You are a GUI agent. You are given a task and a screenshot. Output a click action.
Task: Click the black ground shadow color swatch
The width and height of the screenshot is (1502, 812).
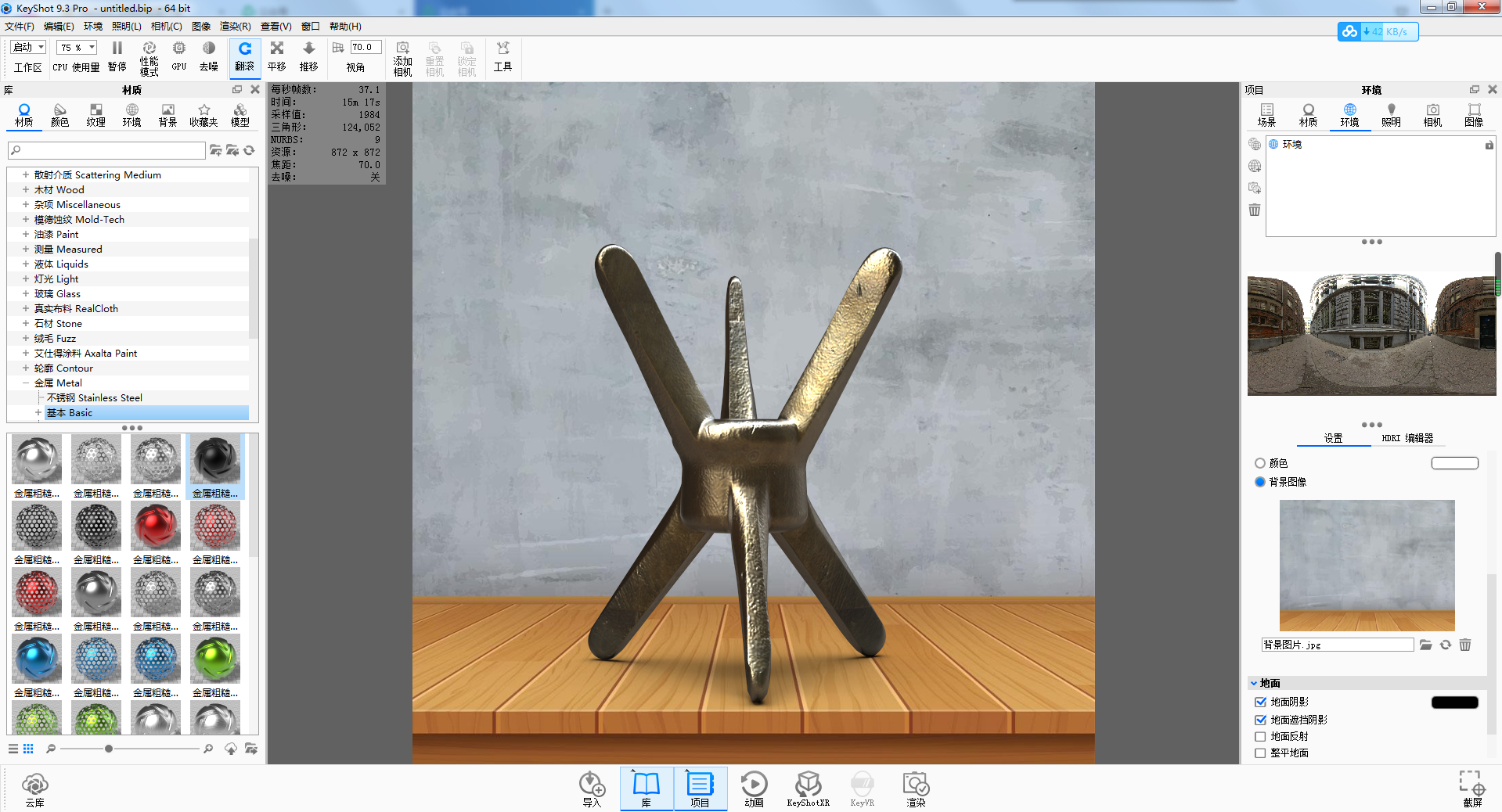coord(1454,702)
